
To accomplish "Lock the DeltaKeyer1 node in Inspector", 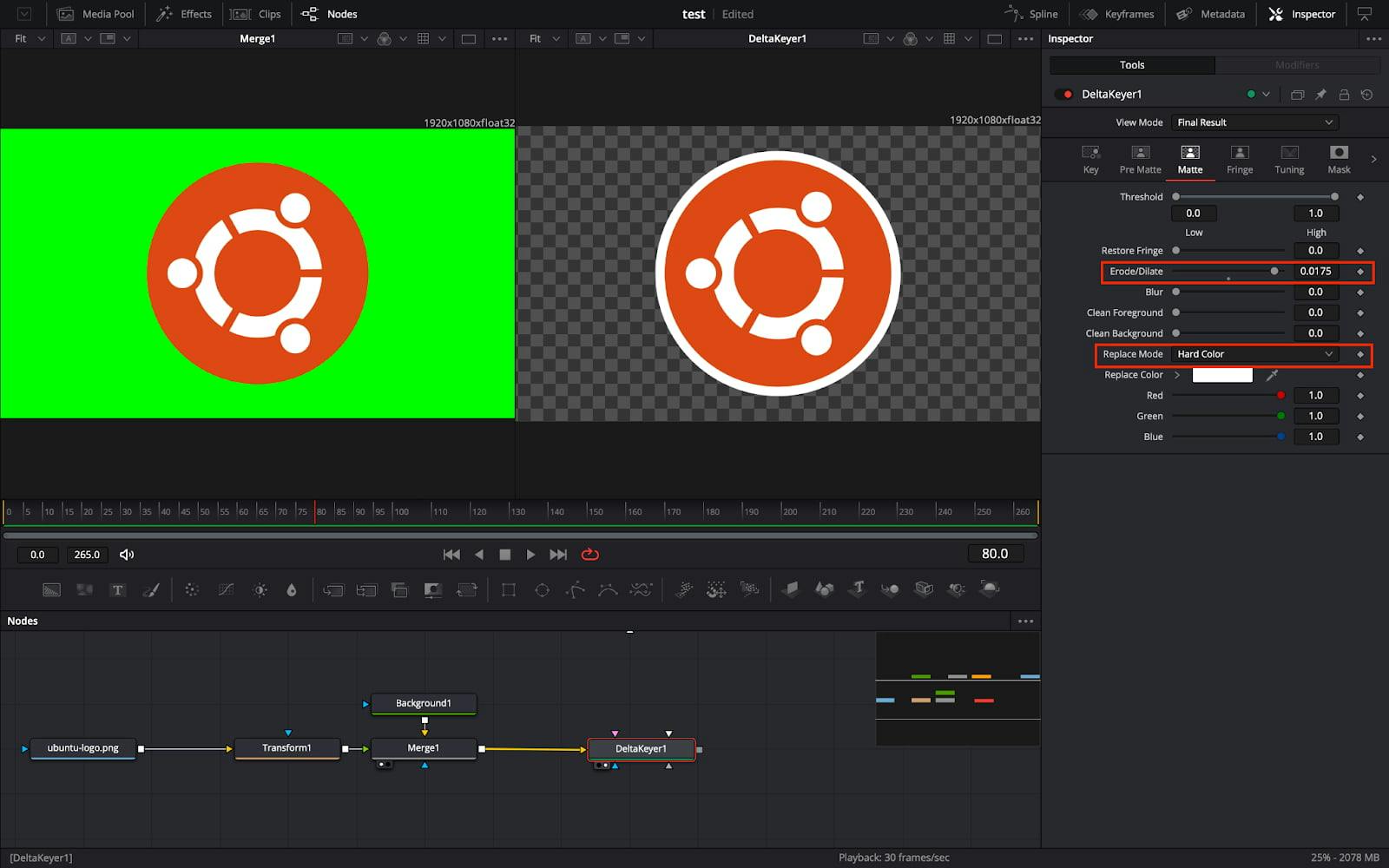I will pos(1345,94).
